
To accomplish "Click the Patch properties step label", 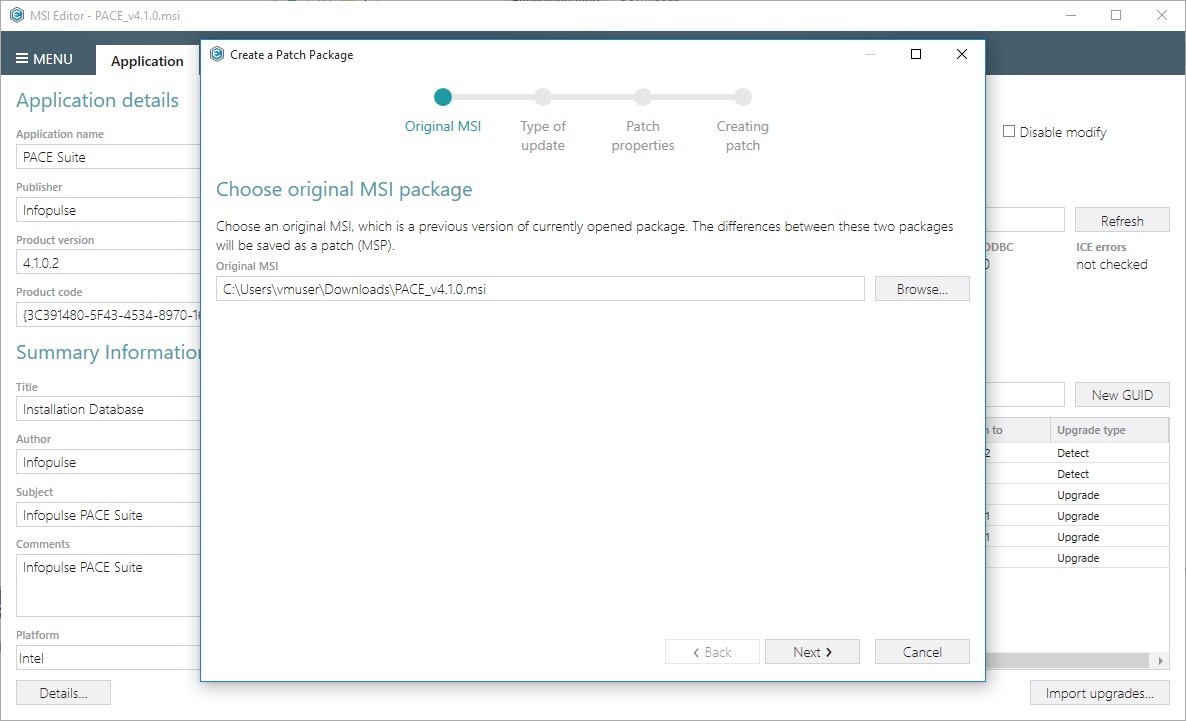I will 643,135.
